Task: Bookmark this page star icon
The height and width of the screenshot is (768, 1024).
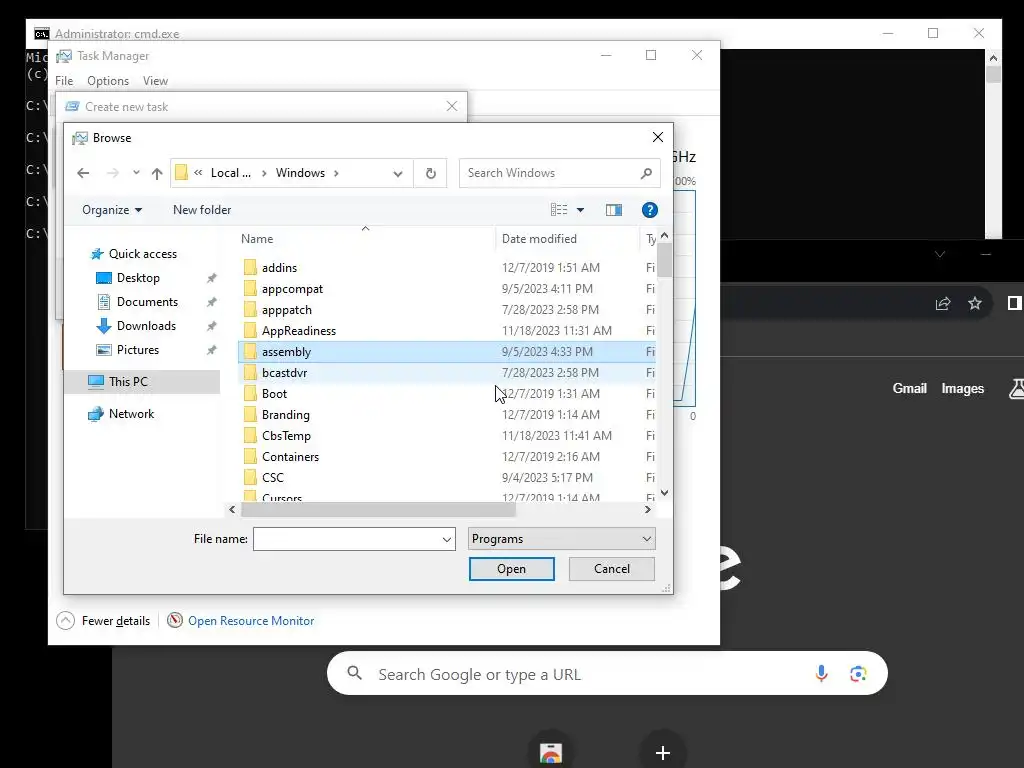Action: (975, 303)
